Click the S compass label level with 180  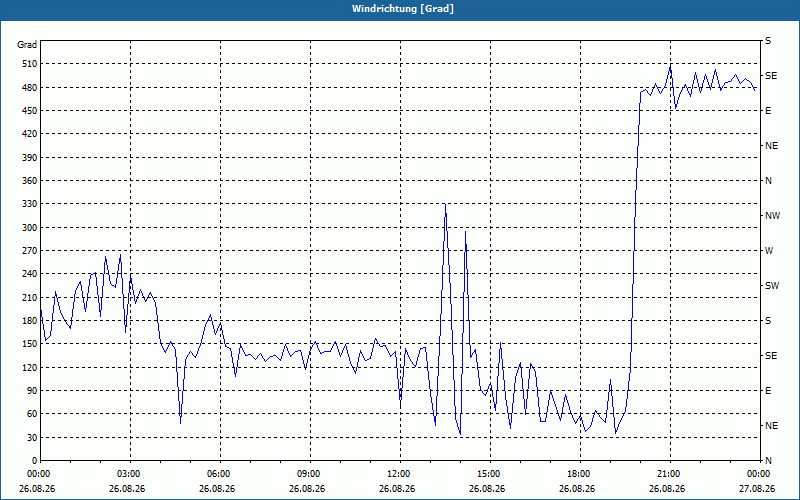tap(768, 321)
